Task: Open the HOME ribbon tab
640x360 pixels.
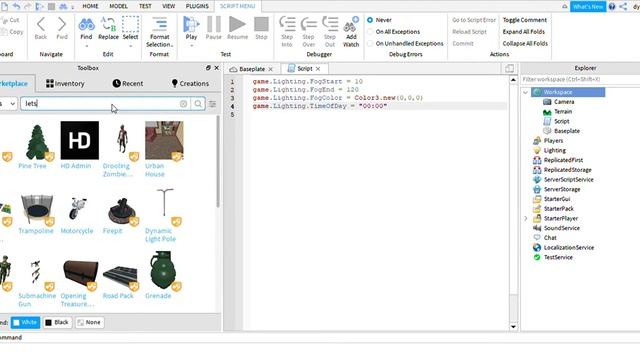Action: coord(90,6)
